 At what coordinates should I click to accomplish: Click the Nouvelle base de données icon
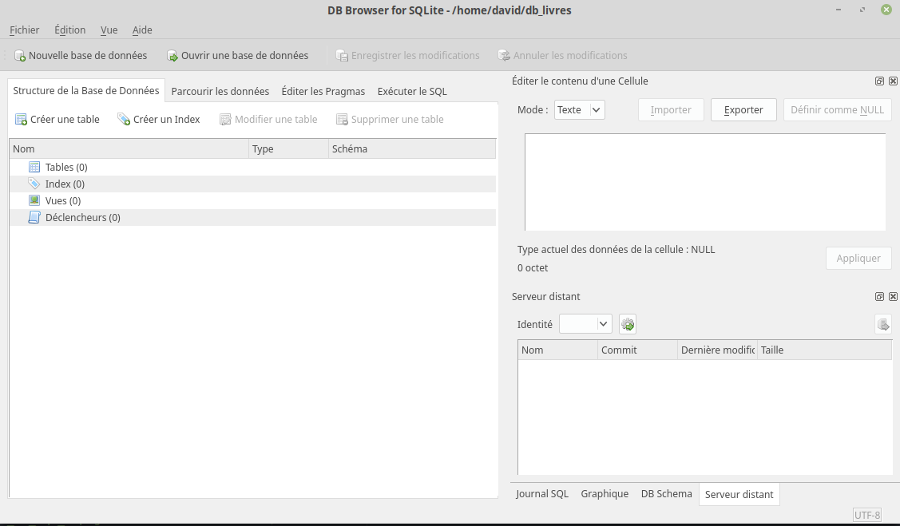pyautogui.click(x=20, y=56)
